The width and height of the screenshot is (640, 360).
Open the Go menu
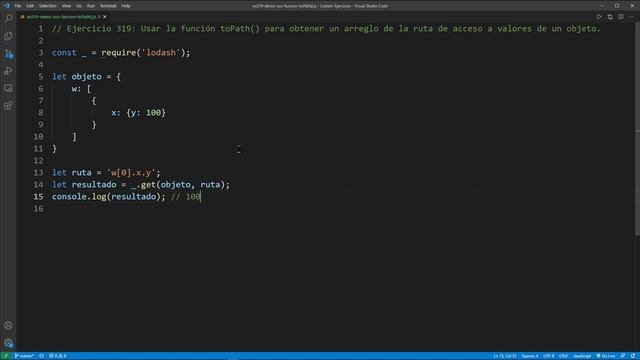(79, 6)
